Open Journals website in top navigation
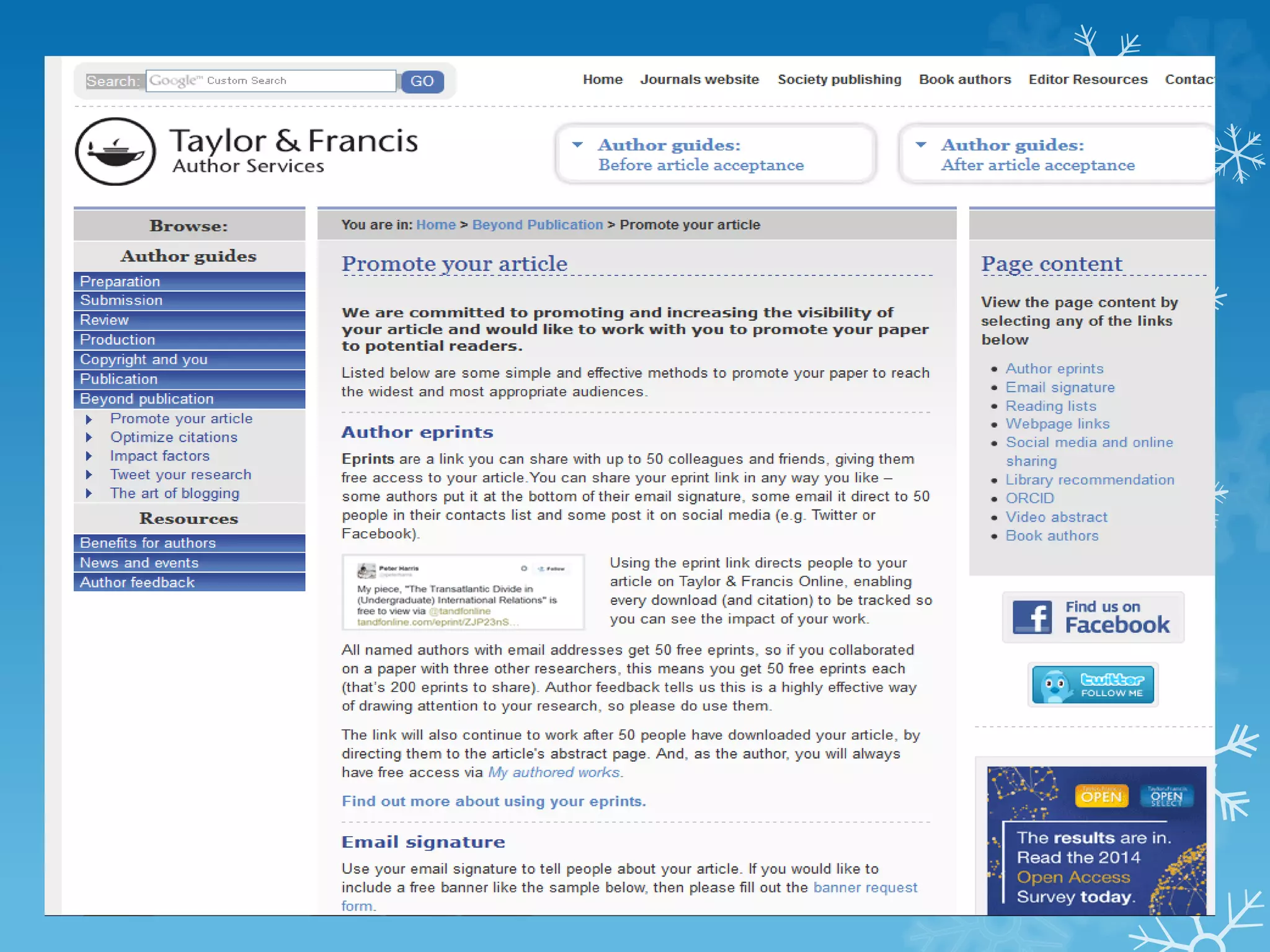 699,79
